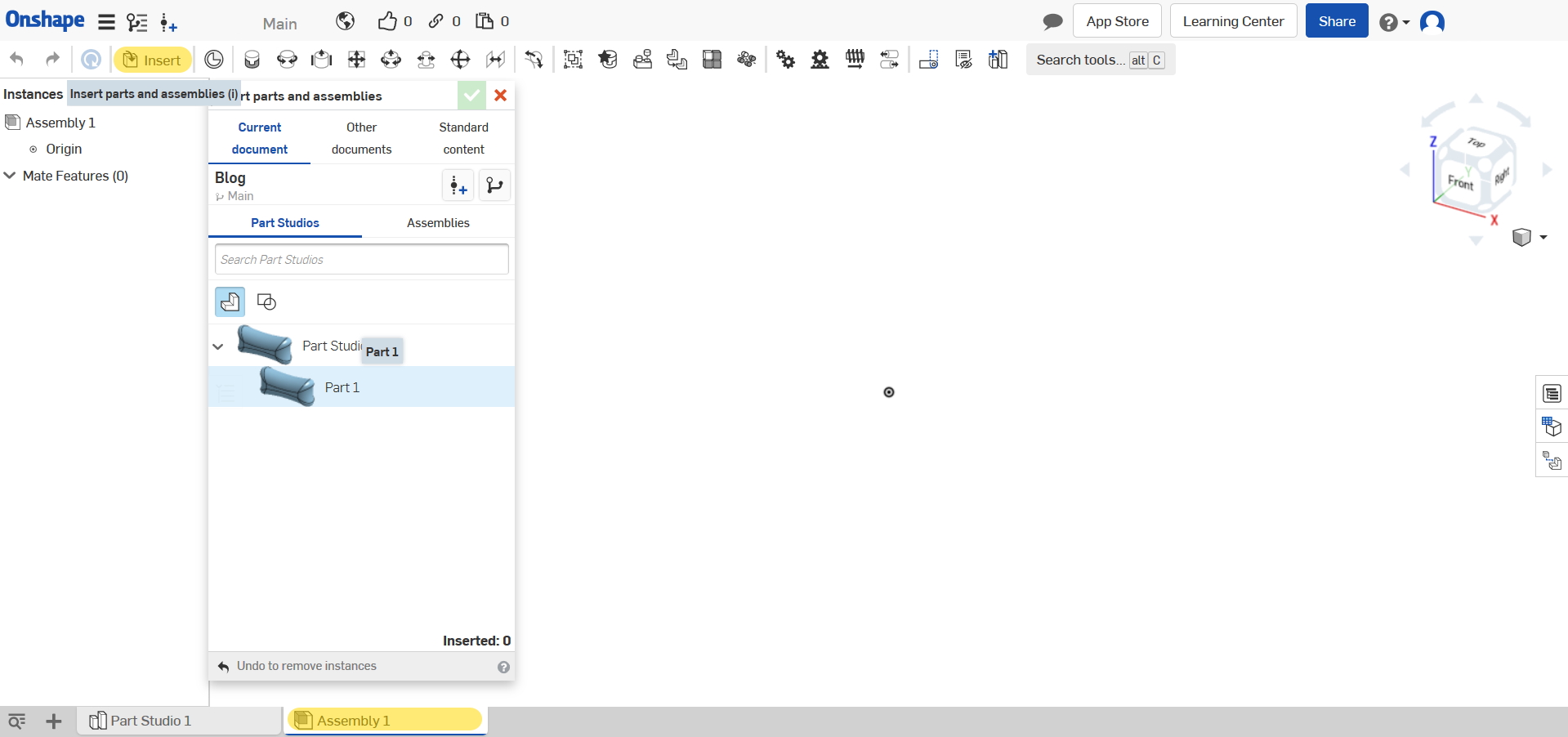Open the version graph branch icon
Viewport: 1568px width, 737px height.
(494, 186)
